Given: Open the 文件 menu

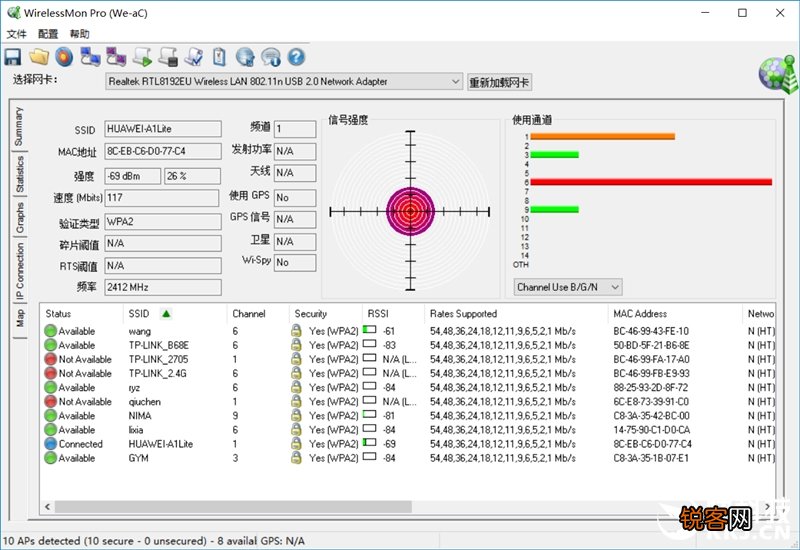Looking at the screenshot, I should click(16, 34).
